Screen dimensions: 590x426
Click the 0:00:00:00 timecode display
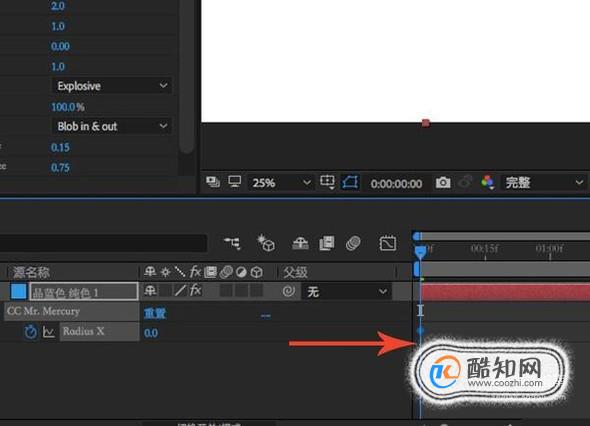pos(396,184)
